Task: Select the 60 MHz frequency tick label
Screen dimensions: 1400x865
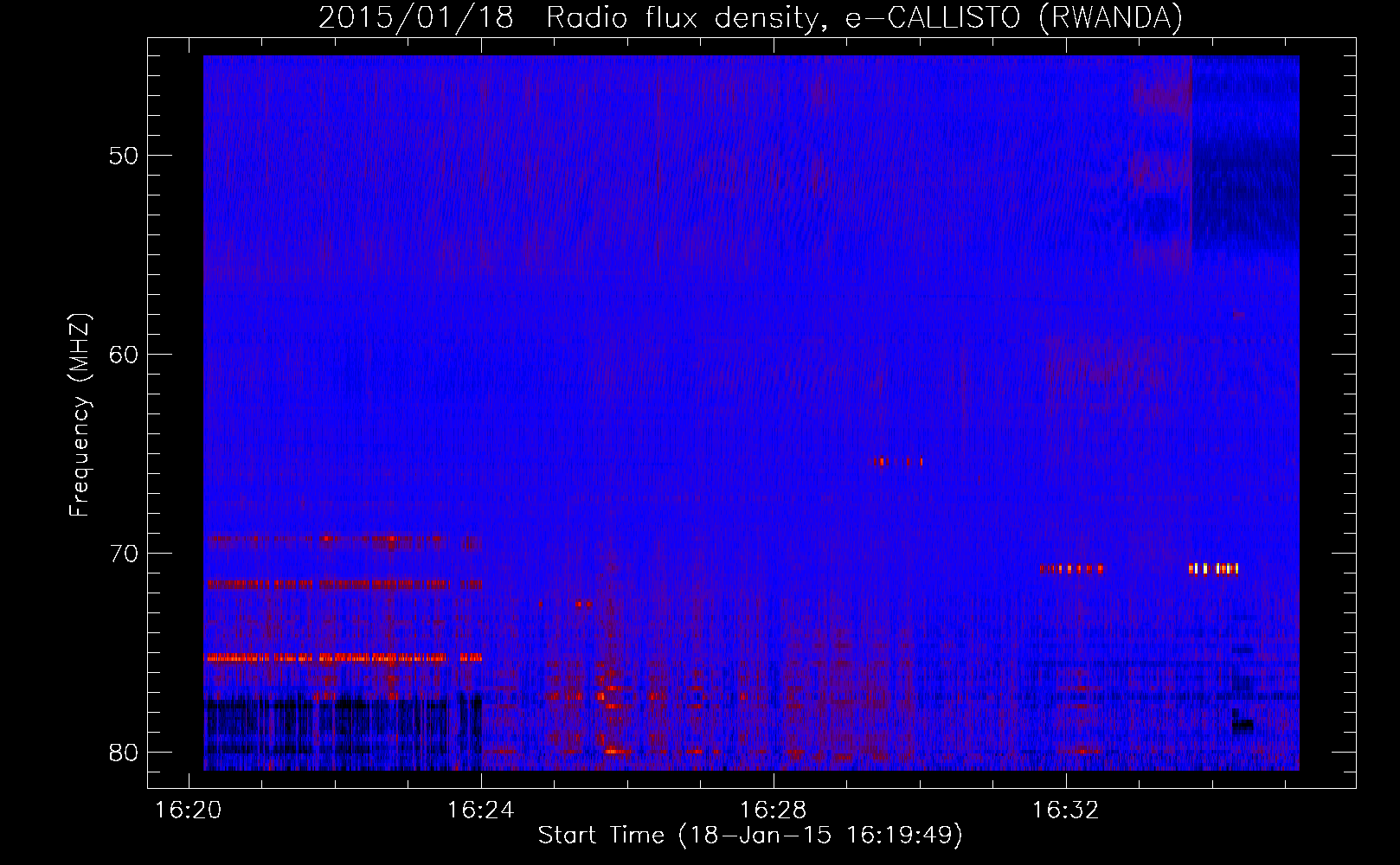Action: [x=124, y=355]
